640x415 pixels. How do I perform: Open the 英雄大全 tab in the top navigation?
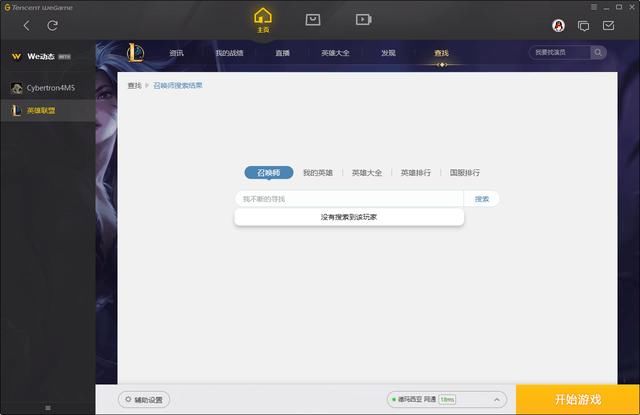tap(335, 53)
